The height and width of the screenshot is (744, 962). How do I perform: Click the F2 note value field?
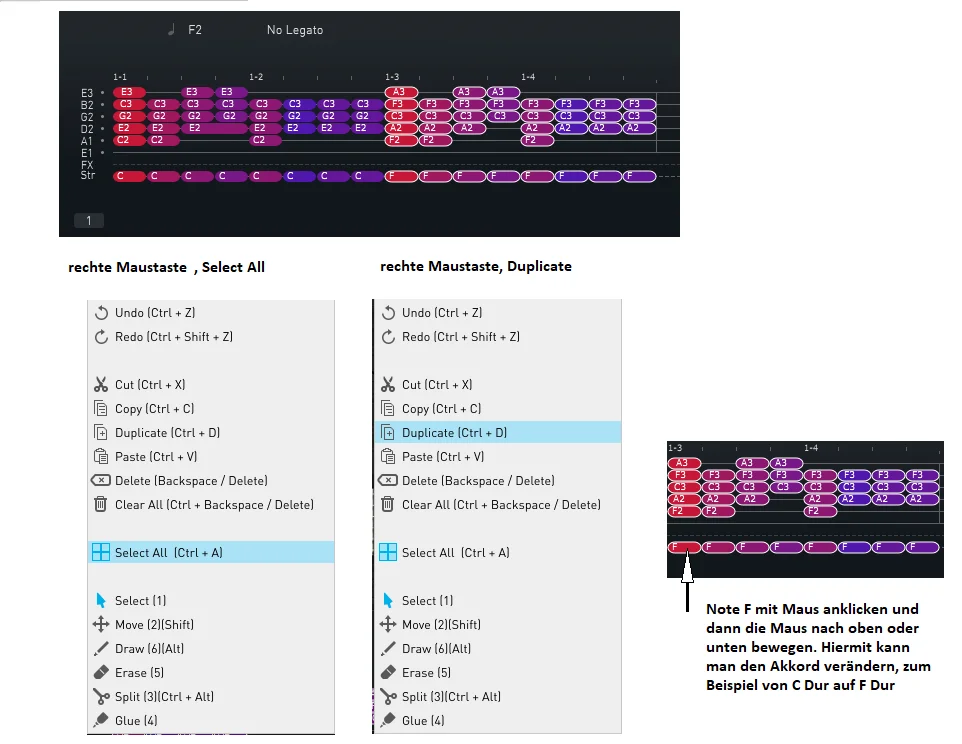195,29
